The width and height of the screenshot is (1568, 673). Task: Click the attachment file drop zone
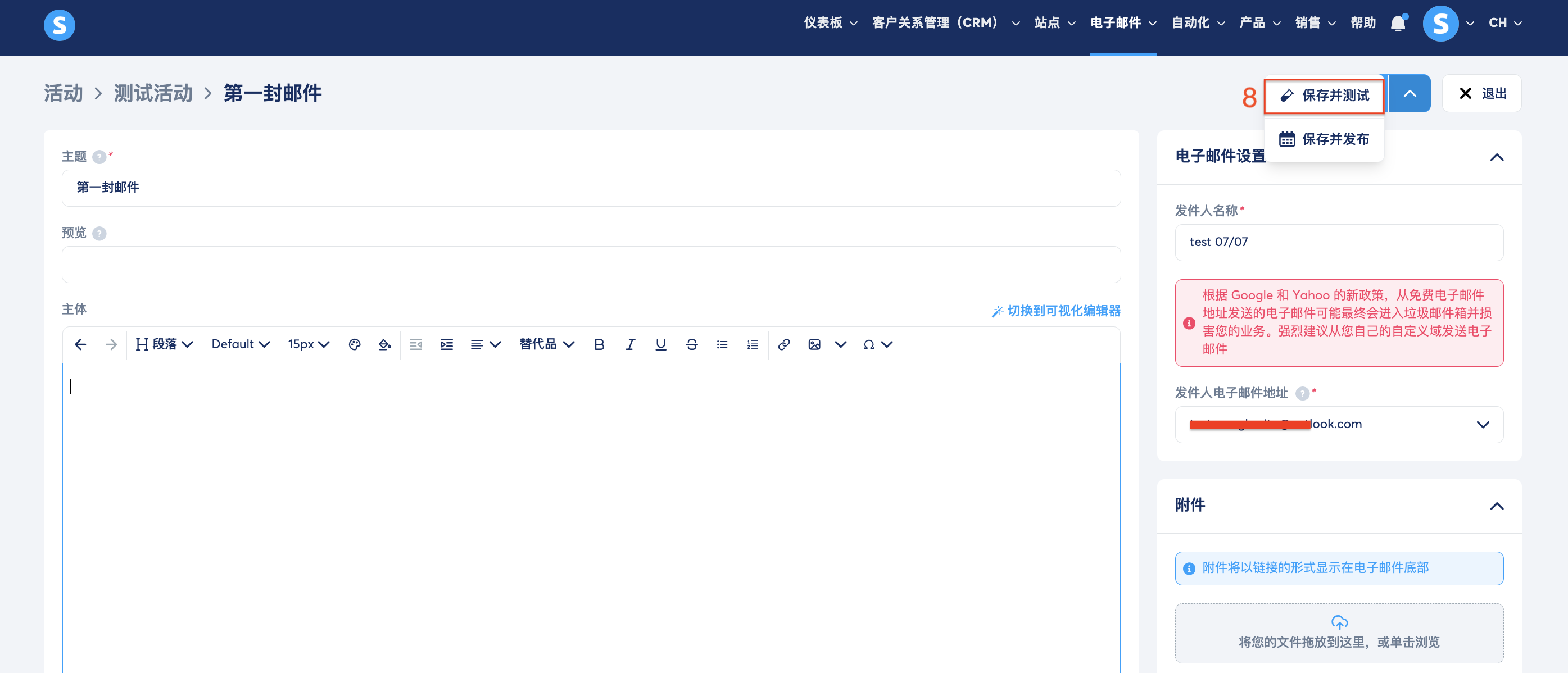tap(1339, 633)
